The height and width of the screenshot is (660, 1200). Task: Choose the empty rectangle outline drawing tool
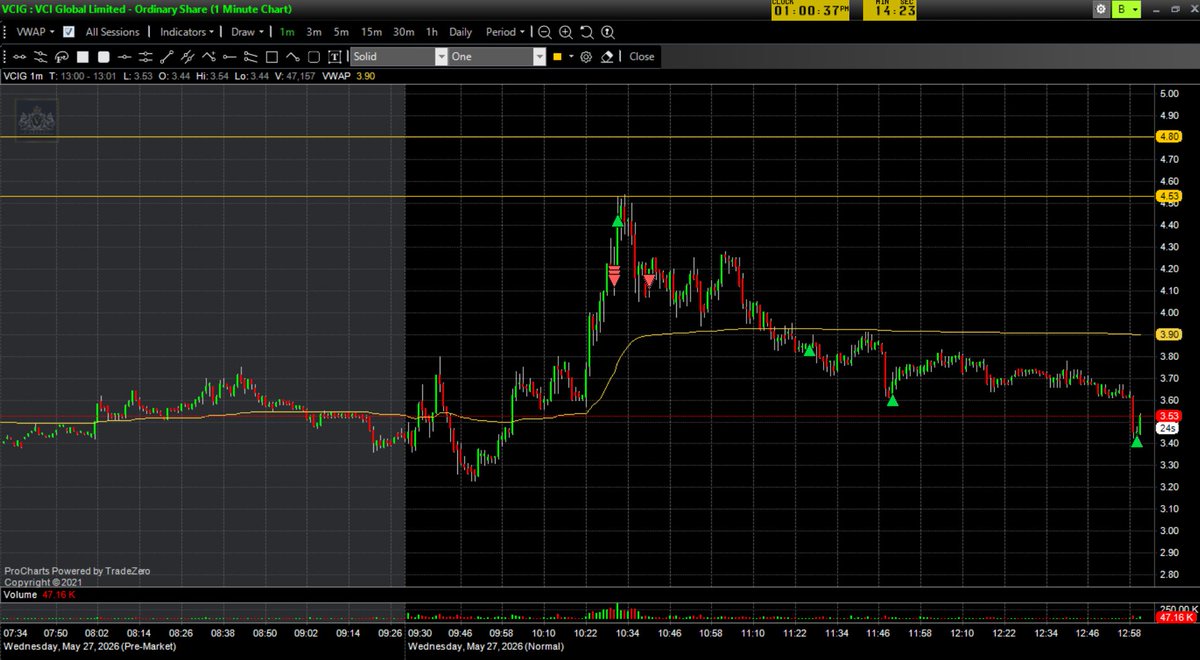(272, 57)
